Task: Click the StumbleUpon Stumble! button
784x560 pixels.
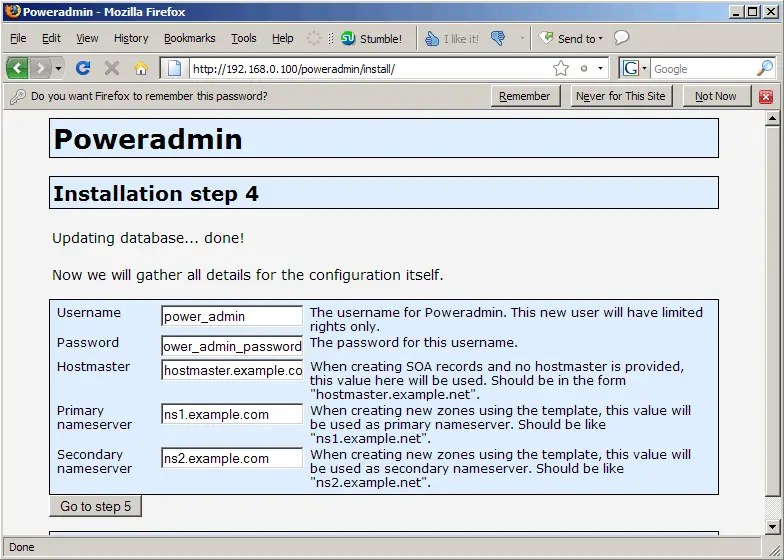Action: [371, 38]
